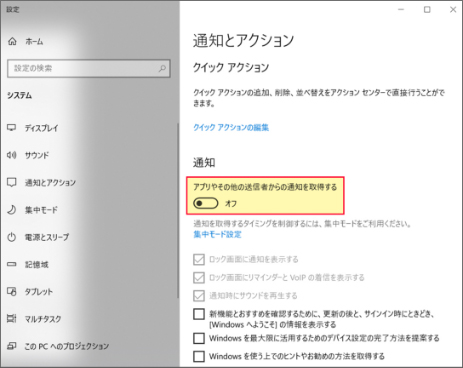The image size is (463, 368).
Task: Toggle アプリやその他の送信者からの通知 switch
Action: click(206, 203)
